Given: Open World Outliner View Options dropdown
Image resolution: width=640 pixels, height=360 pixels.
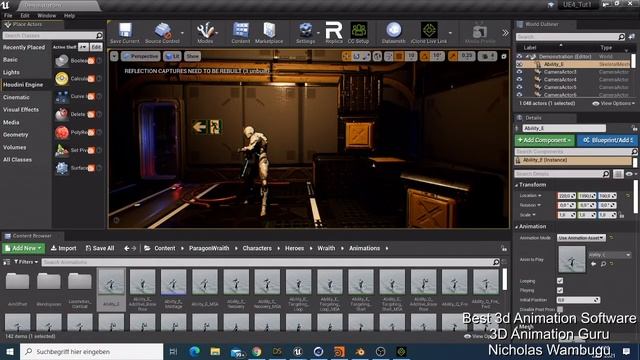Looking at the screenshot, I should point(614,104).
